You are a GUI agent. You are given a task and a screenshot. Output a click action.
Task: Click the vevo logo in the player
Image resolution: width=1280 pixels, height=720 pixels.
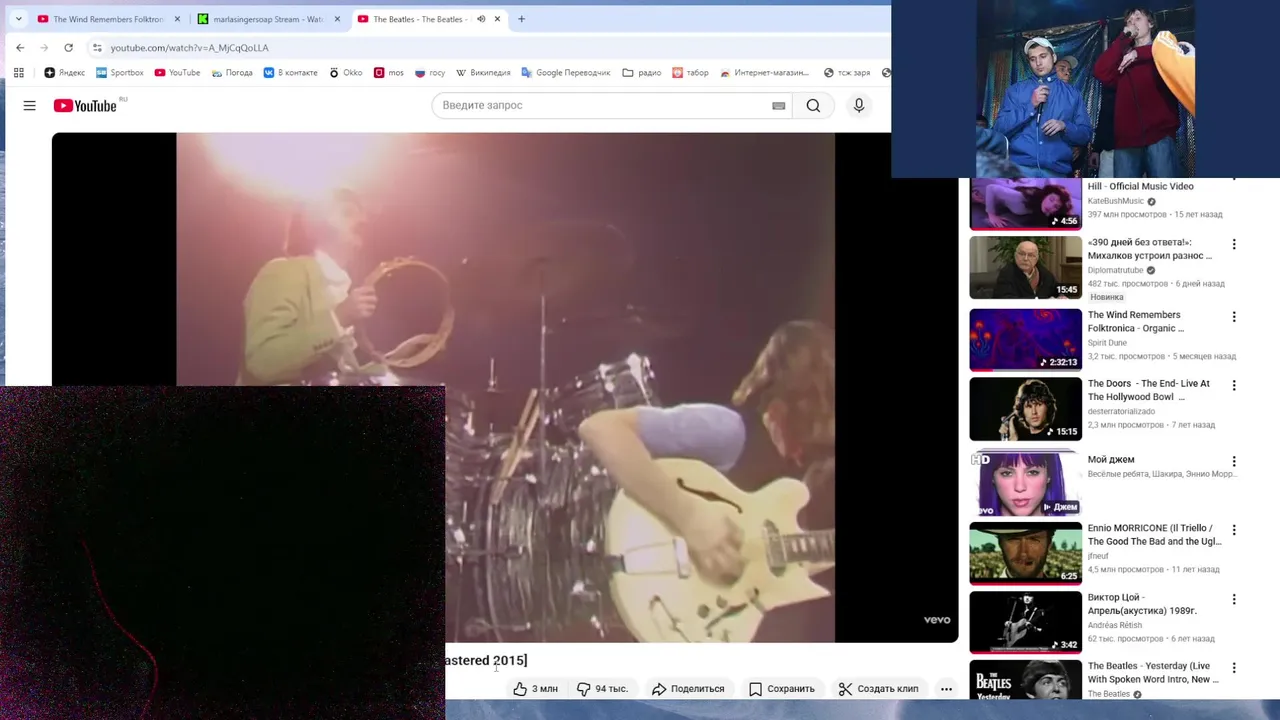(x=937, y=620)
